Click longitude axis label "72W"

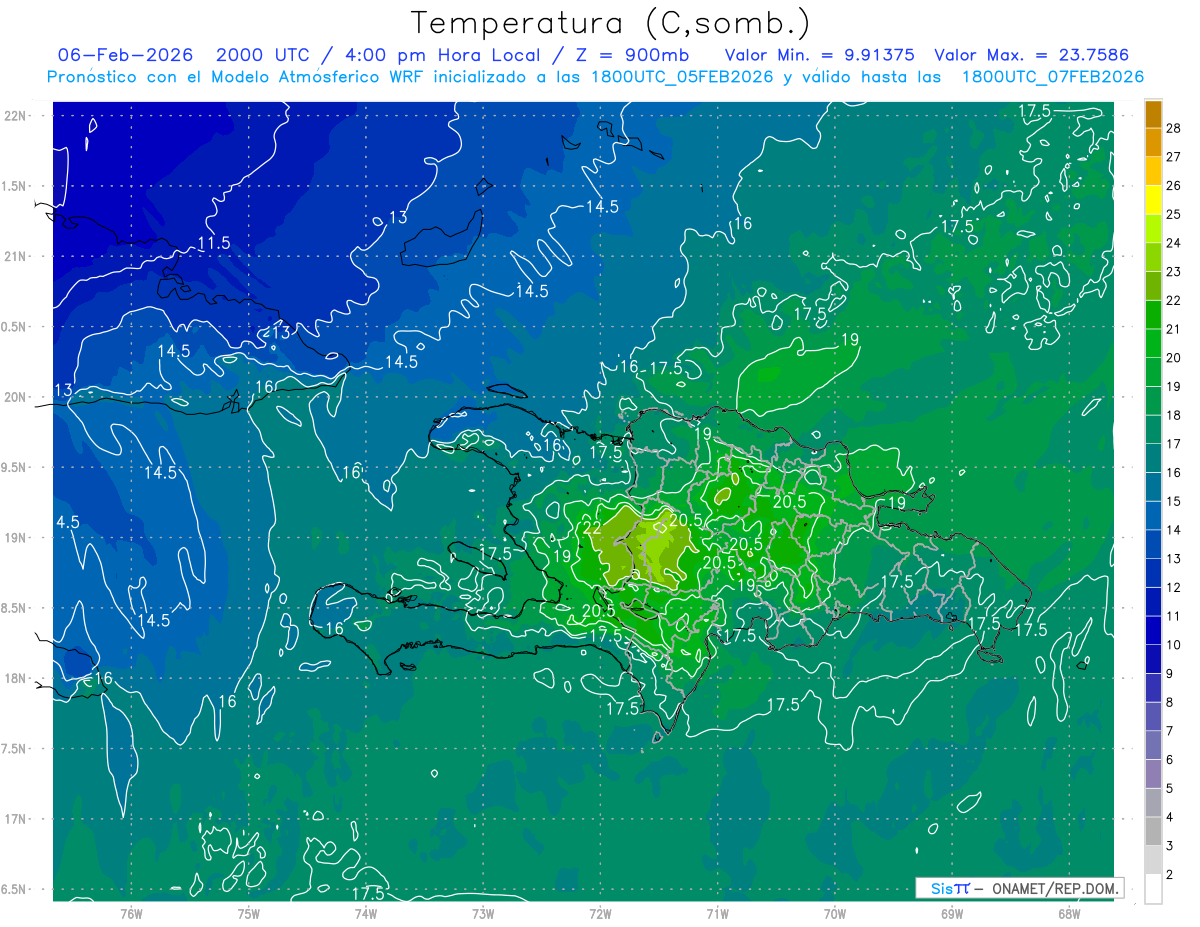[600, 913]
